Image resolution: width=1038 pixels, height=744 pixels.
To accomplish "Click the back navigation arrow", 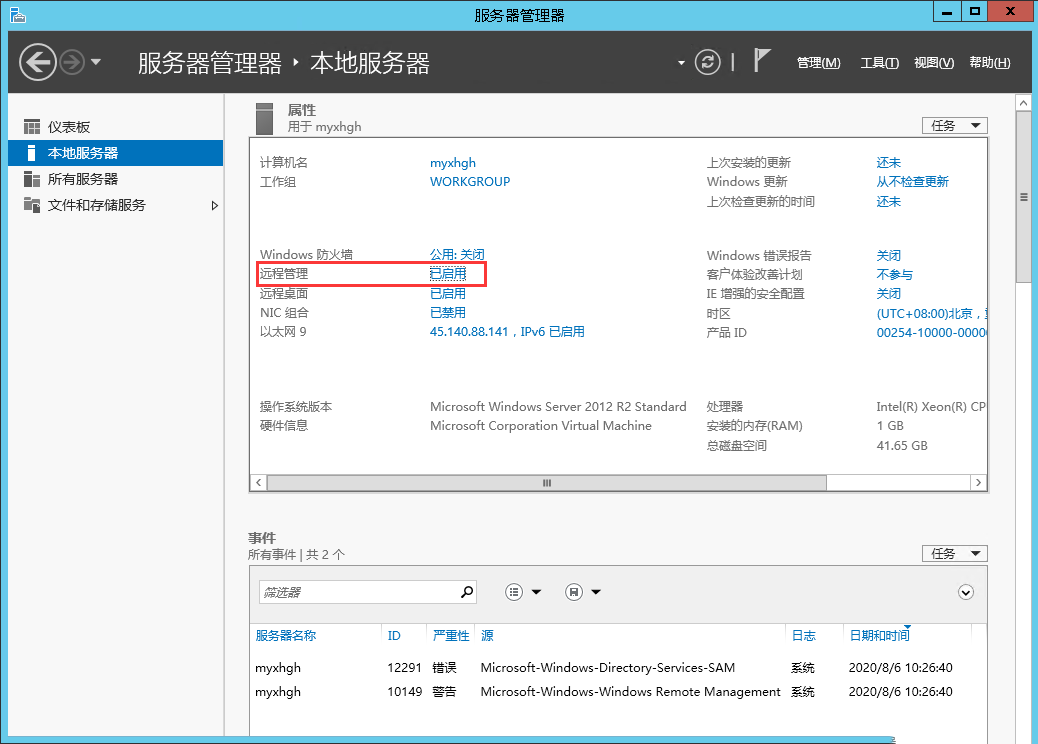I will 38,62.
